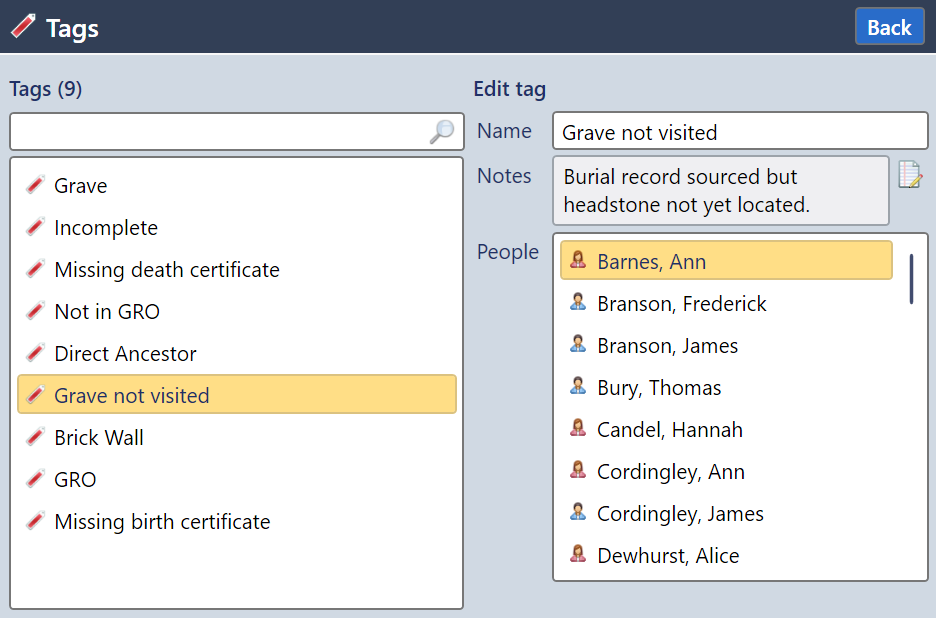Click the search magnifier icon
The height and width of the screenshot is (618, 936).
pos(441,131)
